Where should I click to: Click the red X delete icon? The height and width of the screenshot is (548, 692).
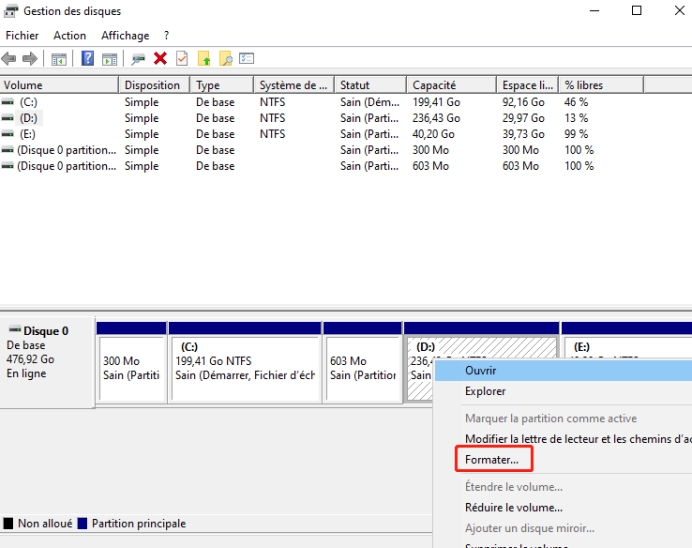[160, 59]
